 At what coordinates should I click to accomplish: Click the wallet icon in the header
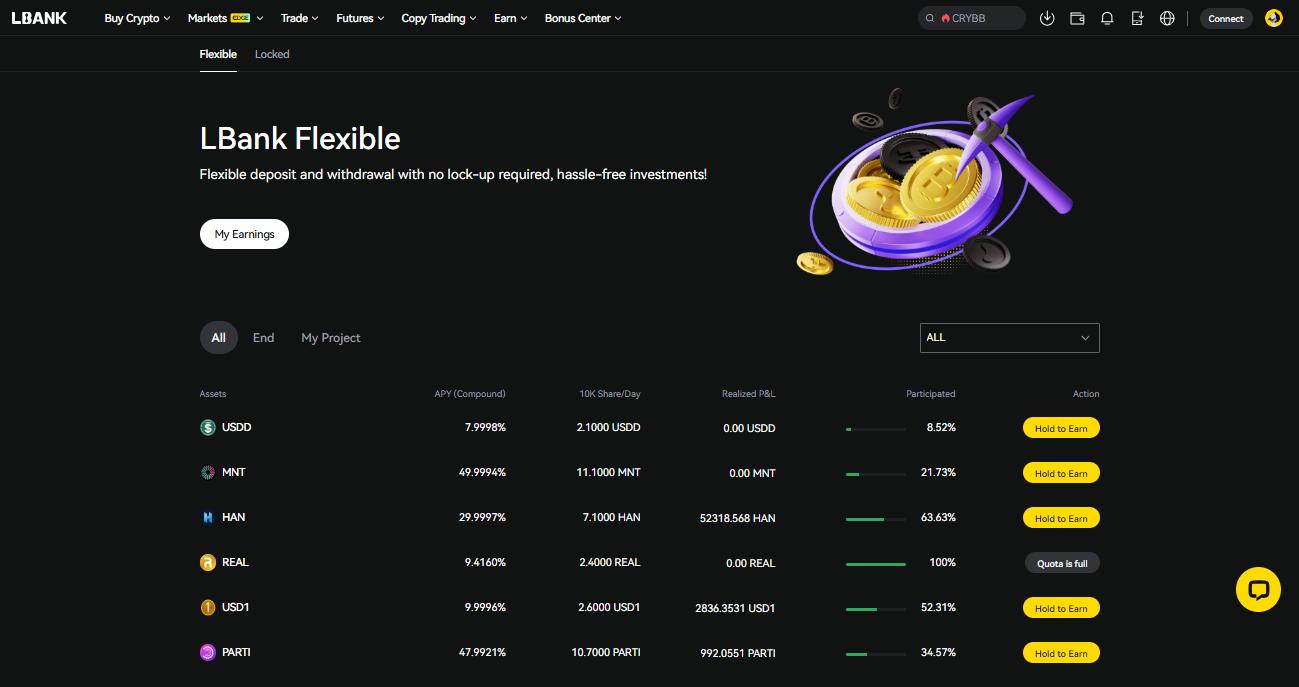1077,18
